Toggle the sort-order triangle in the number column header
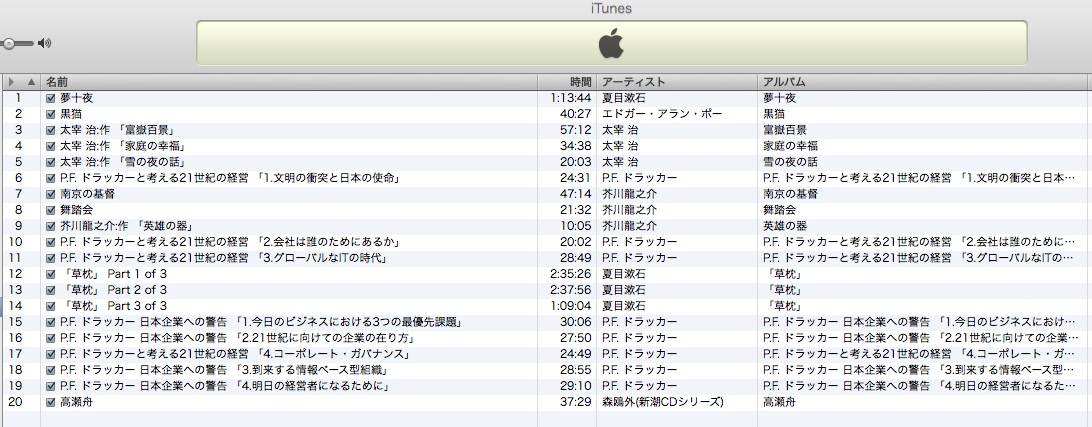Screen dimensions: 1092x427 pyautogui.click(x=31, y=82)
